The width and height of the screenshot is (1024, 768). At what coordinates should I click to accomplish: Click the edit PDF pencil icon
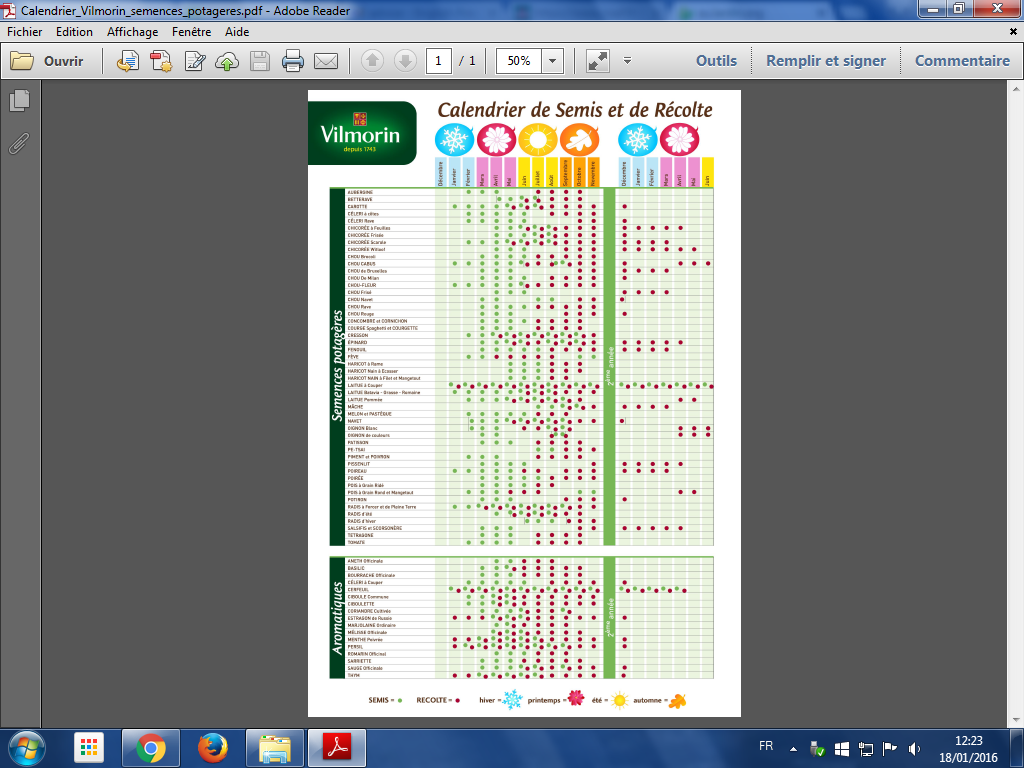[195, 61]
